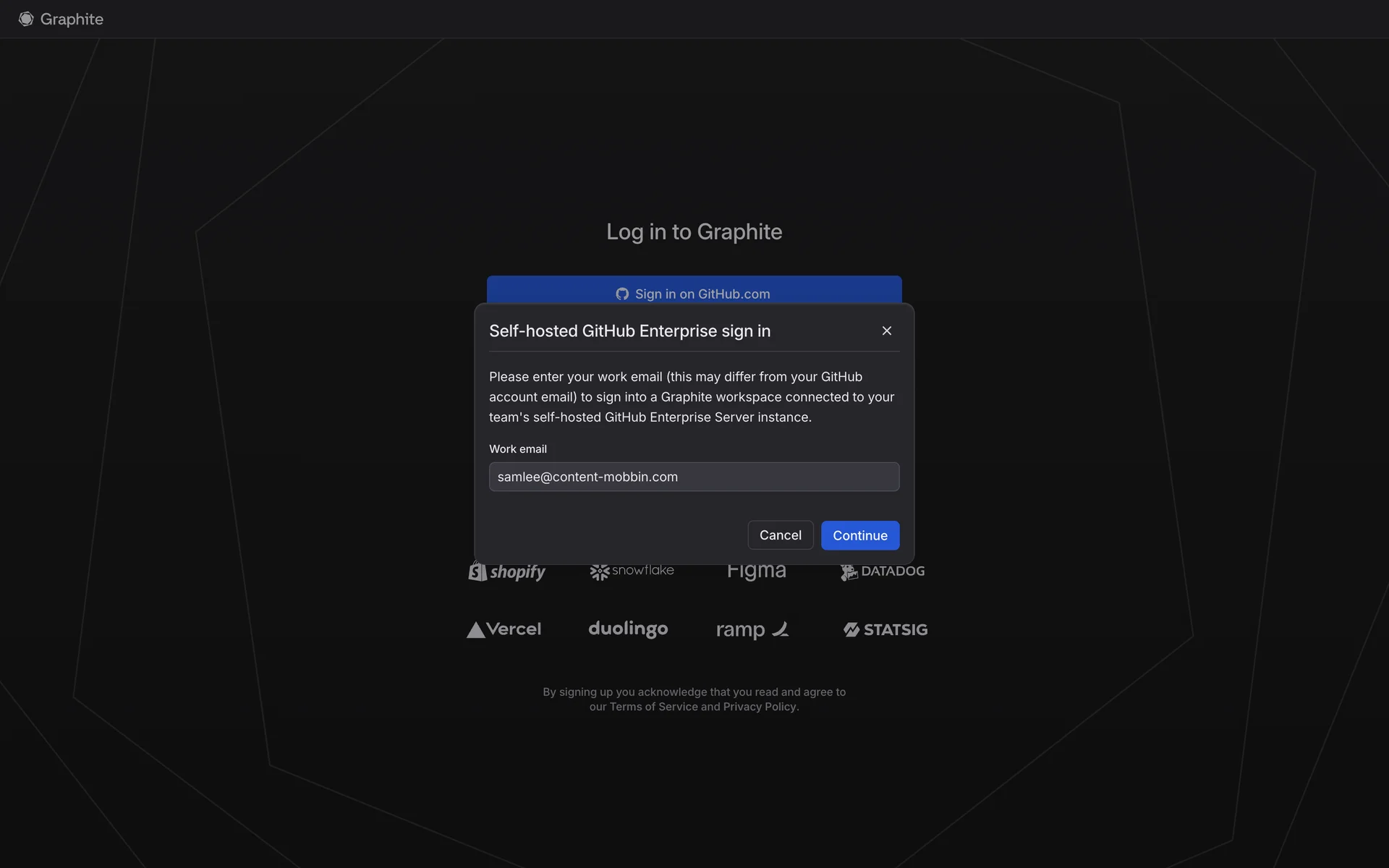Click the Log in to Graphite heading
This screenshot has height=868, width=1389.
pos(694,231)
